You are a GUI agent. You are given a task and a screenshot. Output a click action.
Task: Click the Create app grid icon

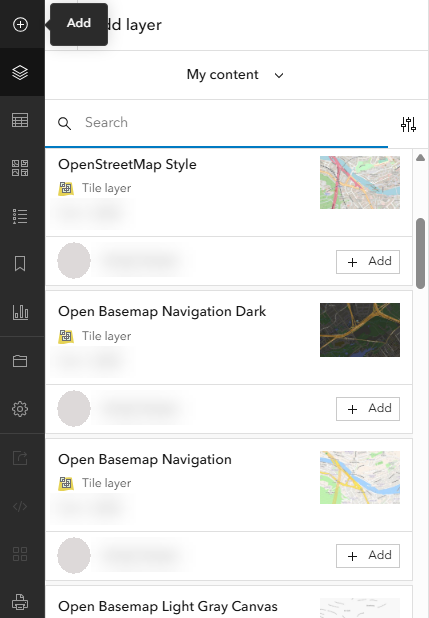coord(20,554)
